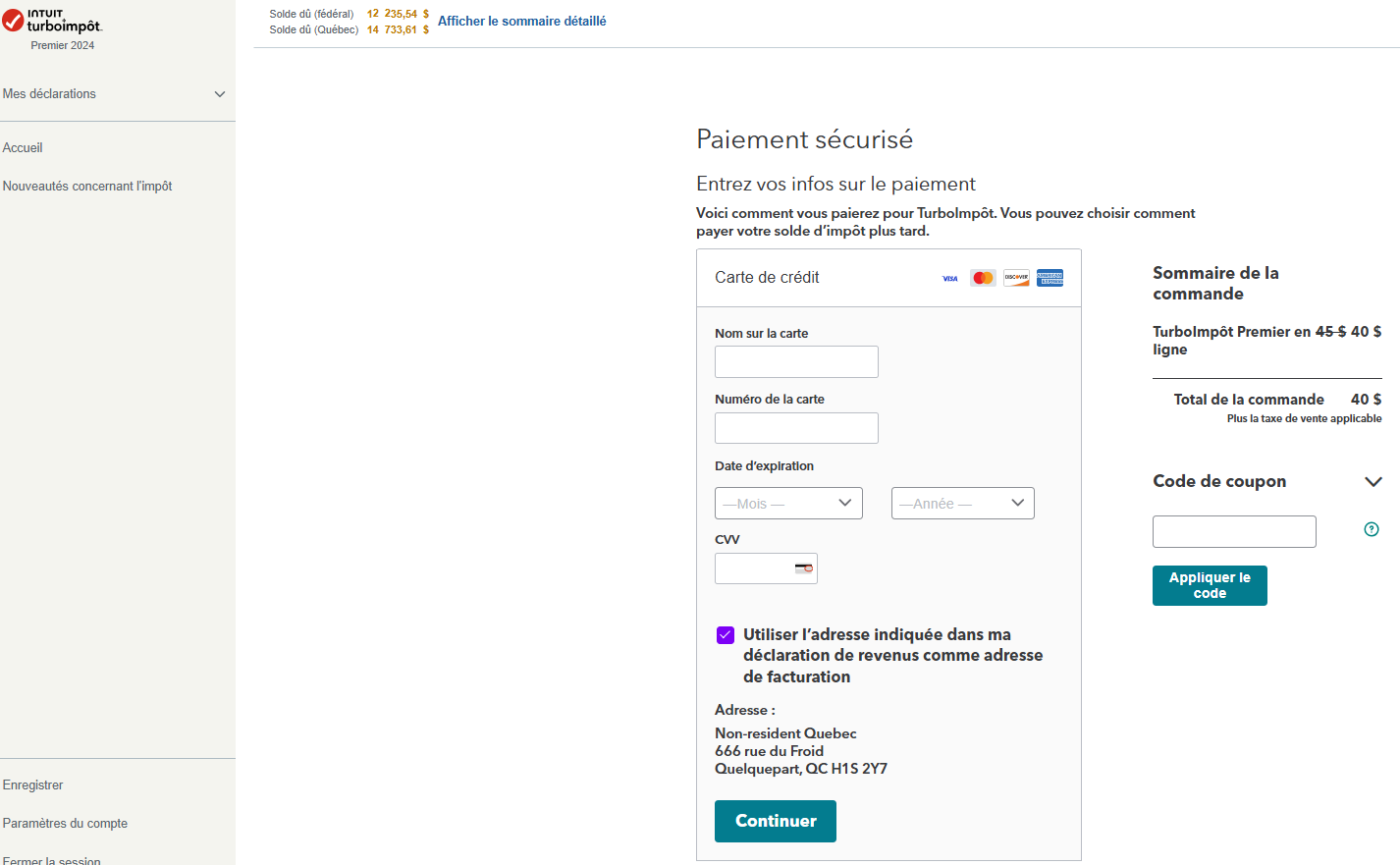Screen dimensions: 1400x865
Task: Go to Accueil in the sidebar
Action: [23, 148]
